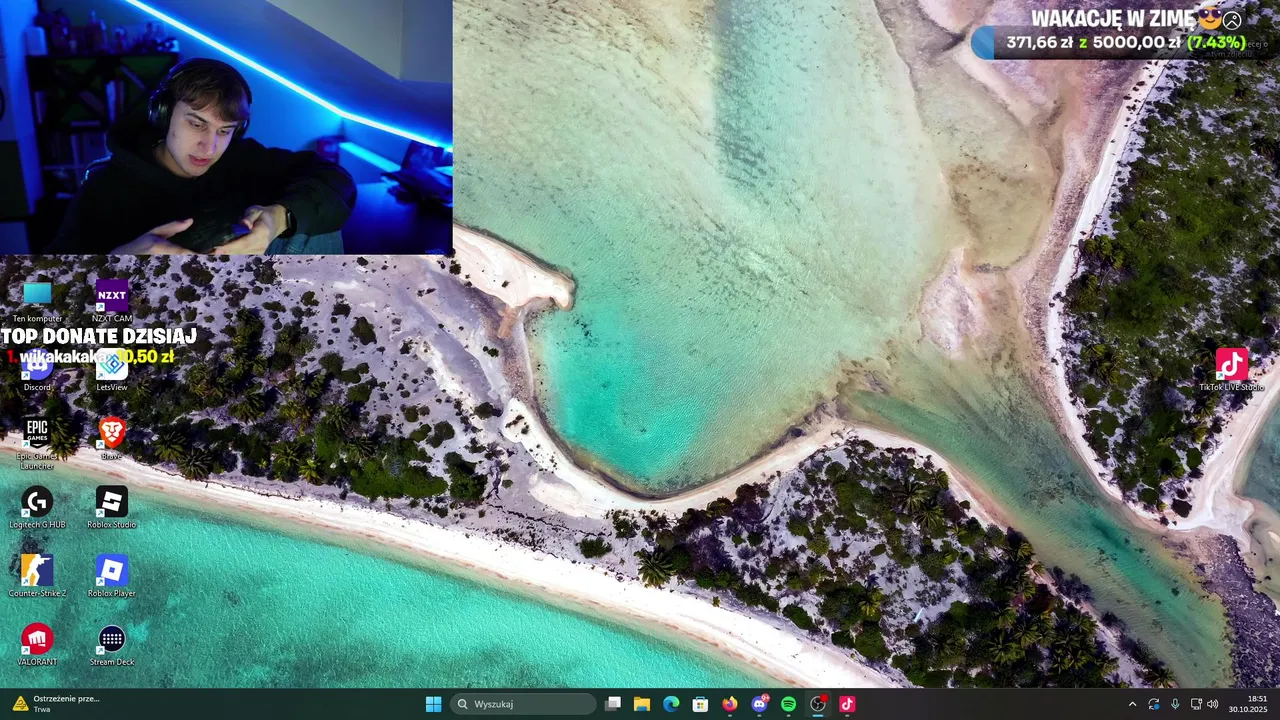Click the top donor amount 10,50 zł

(146, 356)
